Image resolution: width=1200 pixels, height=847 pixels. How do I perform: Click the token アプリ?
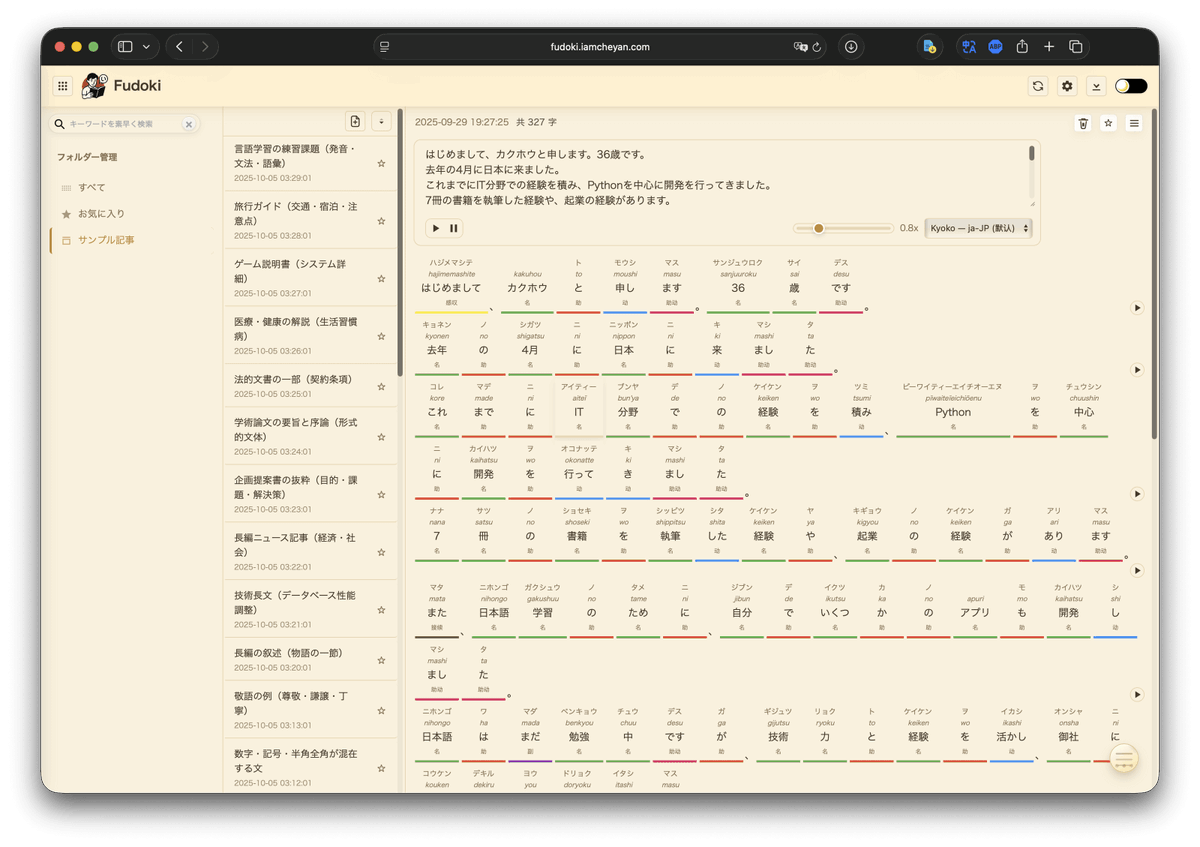(x=975, y=612)
